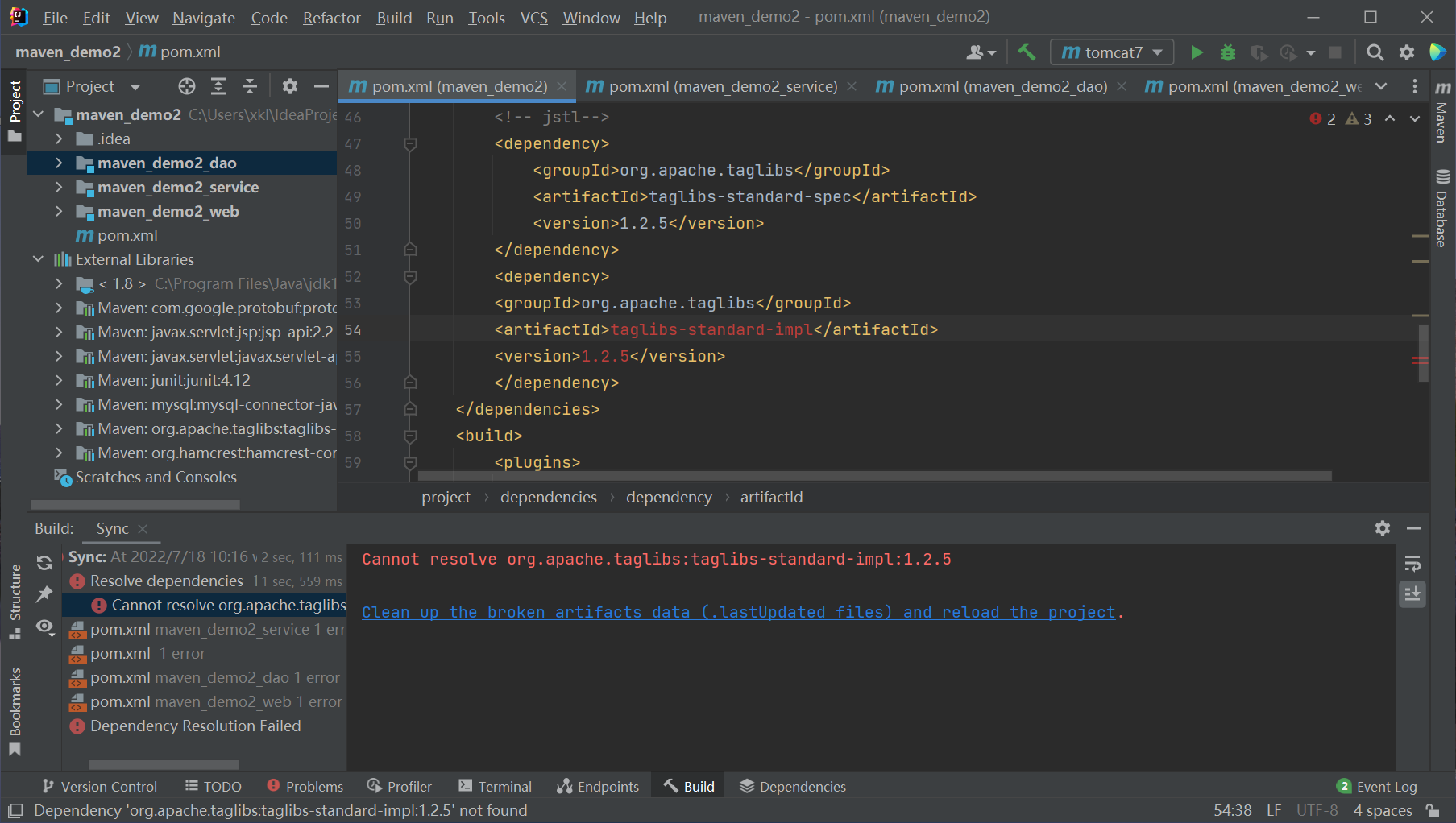The height and width of the screenshot is (823, 1456).
Task: Open Build panel settings gear
Action: click(1383, 528)
